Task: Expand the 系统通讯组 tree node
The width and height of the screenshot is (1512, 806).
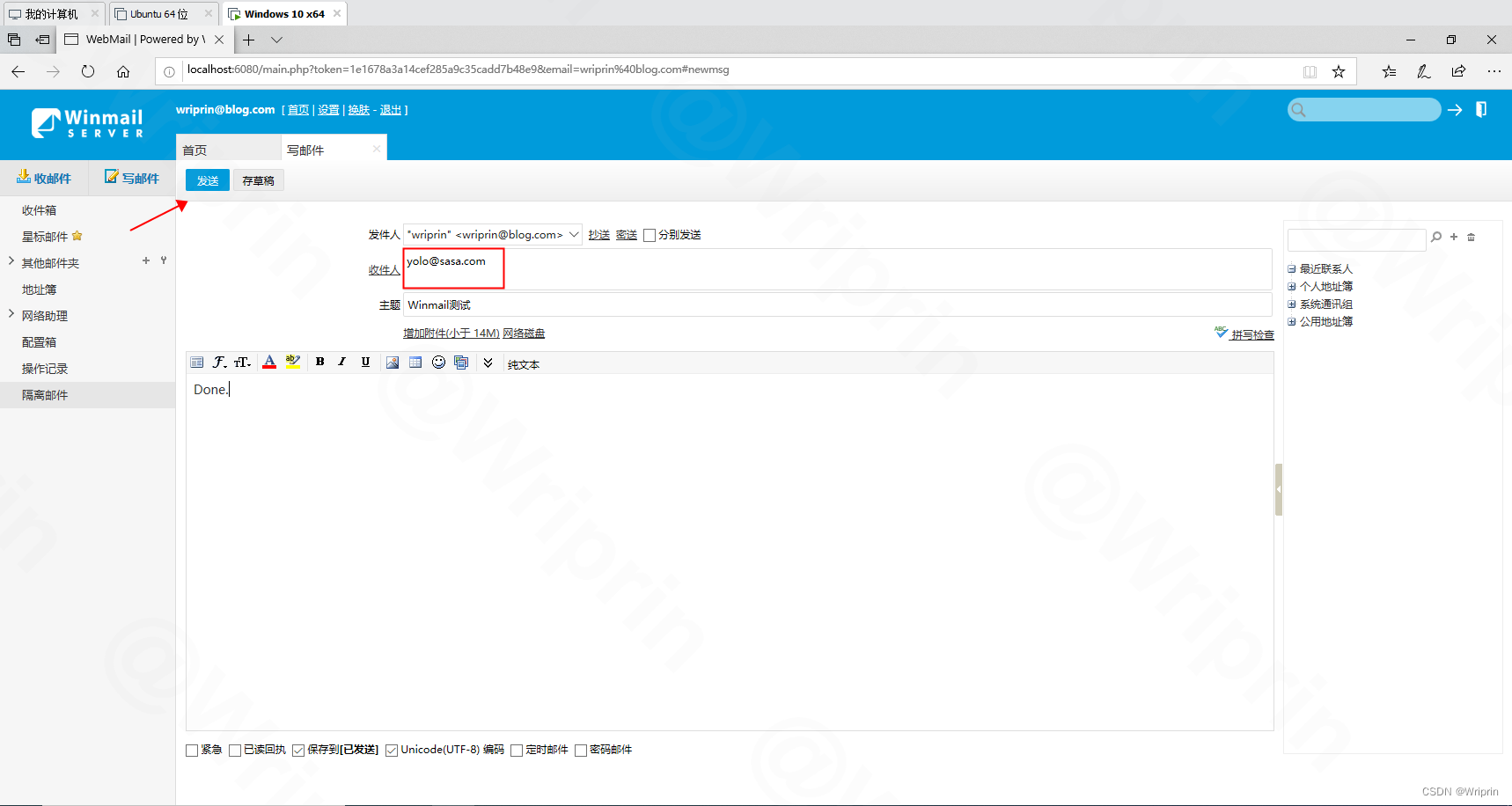Action: [1292, 304]
